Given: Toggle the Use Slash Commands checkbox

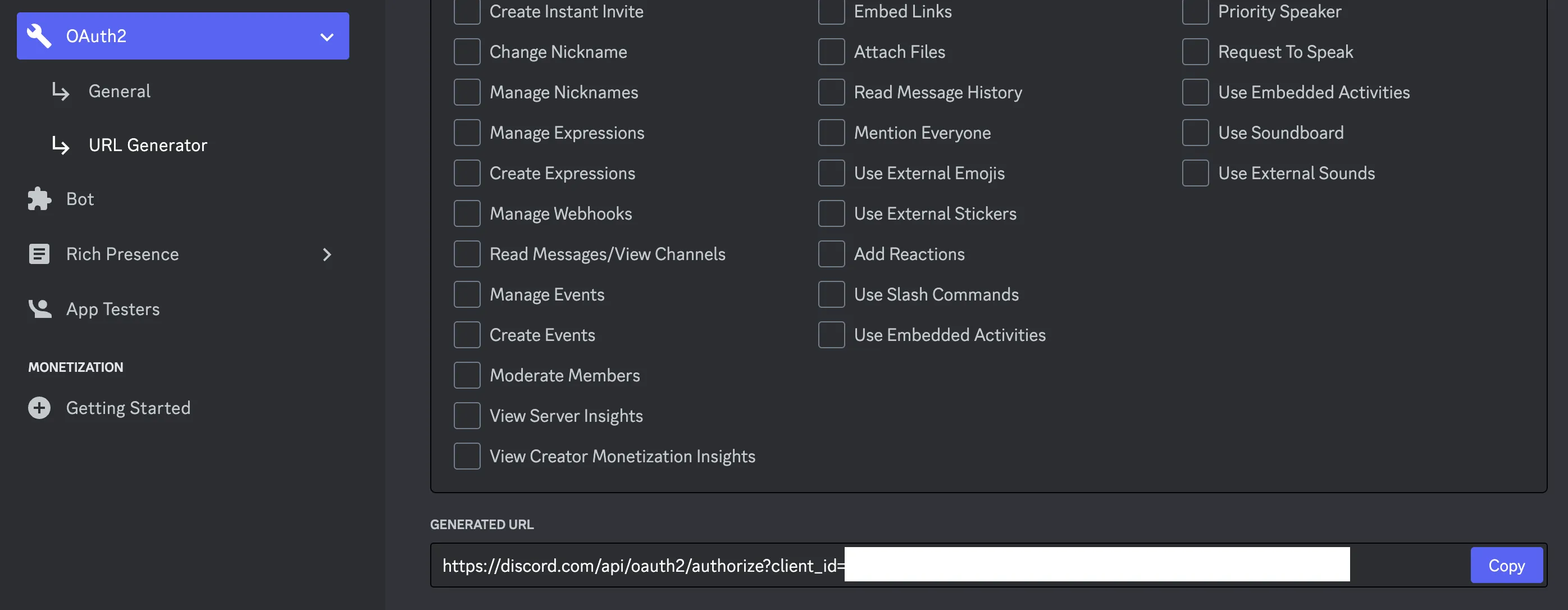Looking at the screenshot, I should tap(831, 295).
